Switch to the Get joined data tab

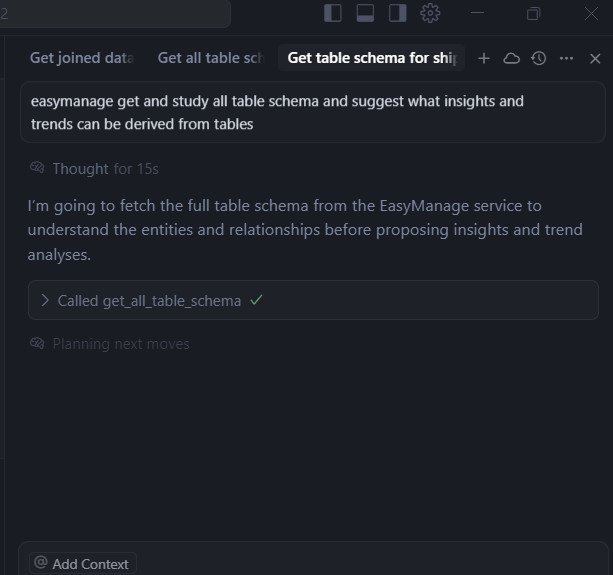[82, 58]
